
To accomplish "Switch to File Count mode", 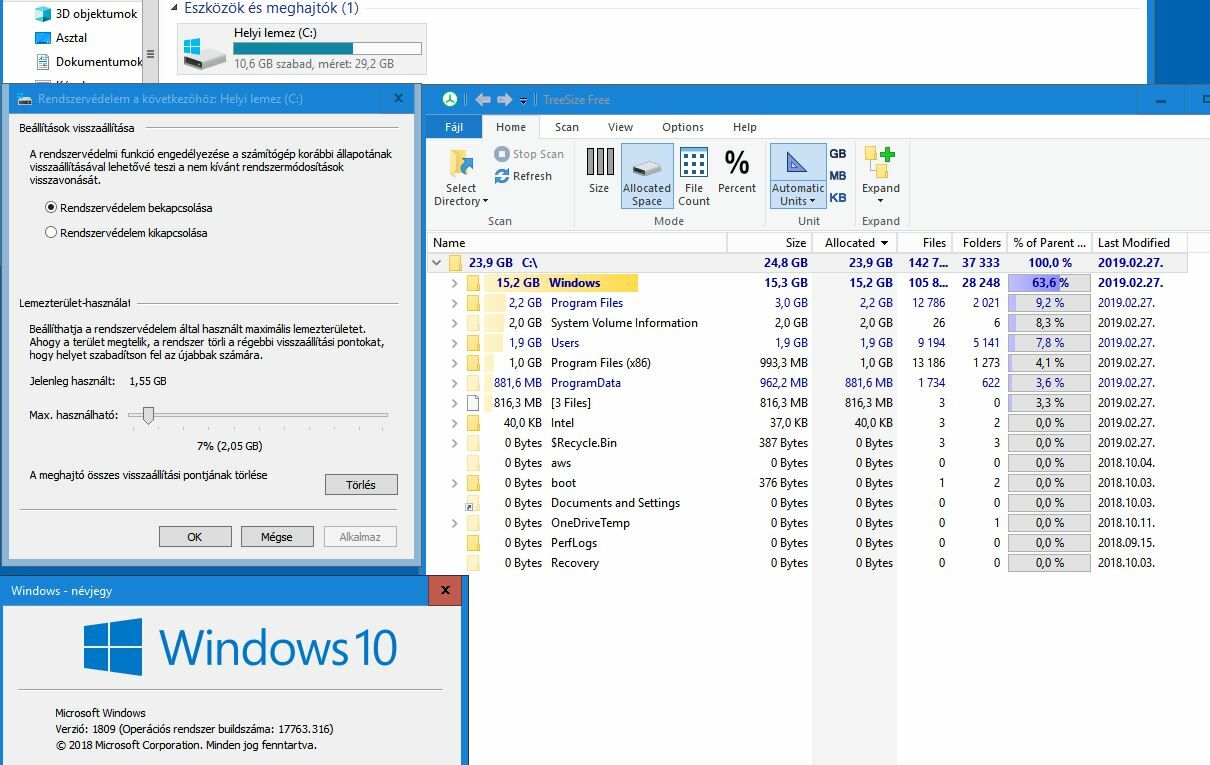I will [694, 177].
